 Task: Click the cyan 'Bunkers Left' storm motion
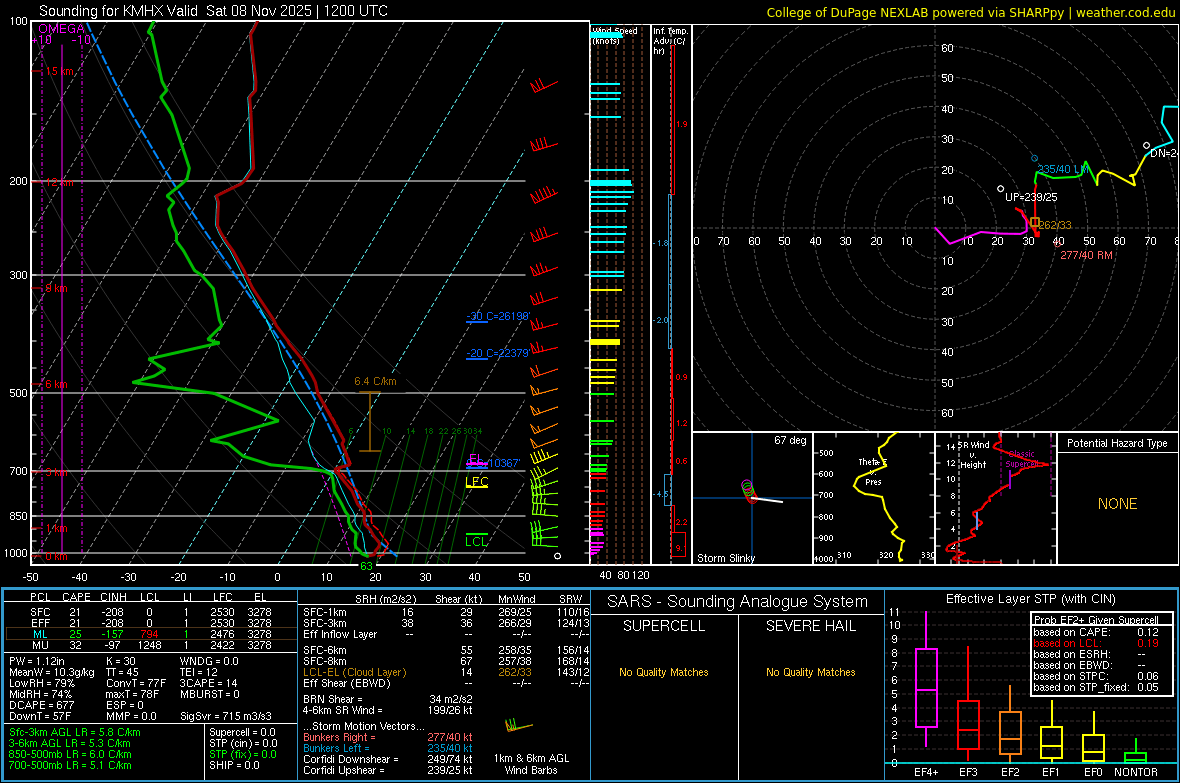coord(388,748)
